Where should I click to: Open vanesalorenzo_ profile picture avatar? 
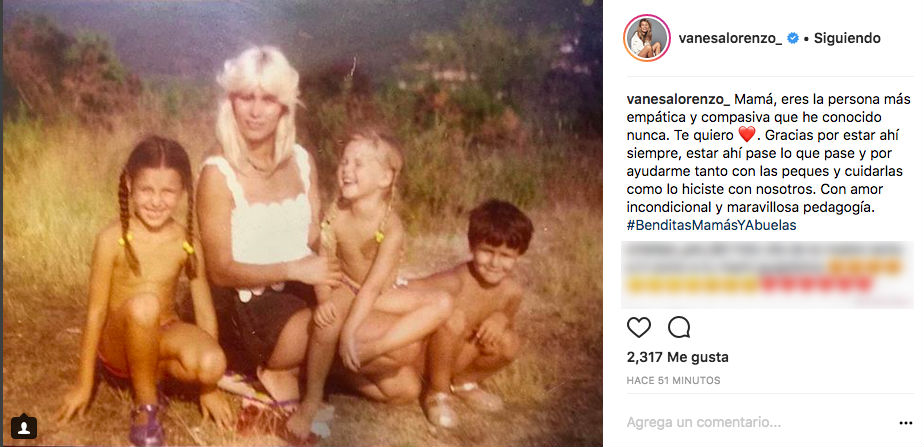tap(646, 38)
